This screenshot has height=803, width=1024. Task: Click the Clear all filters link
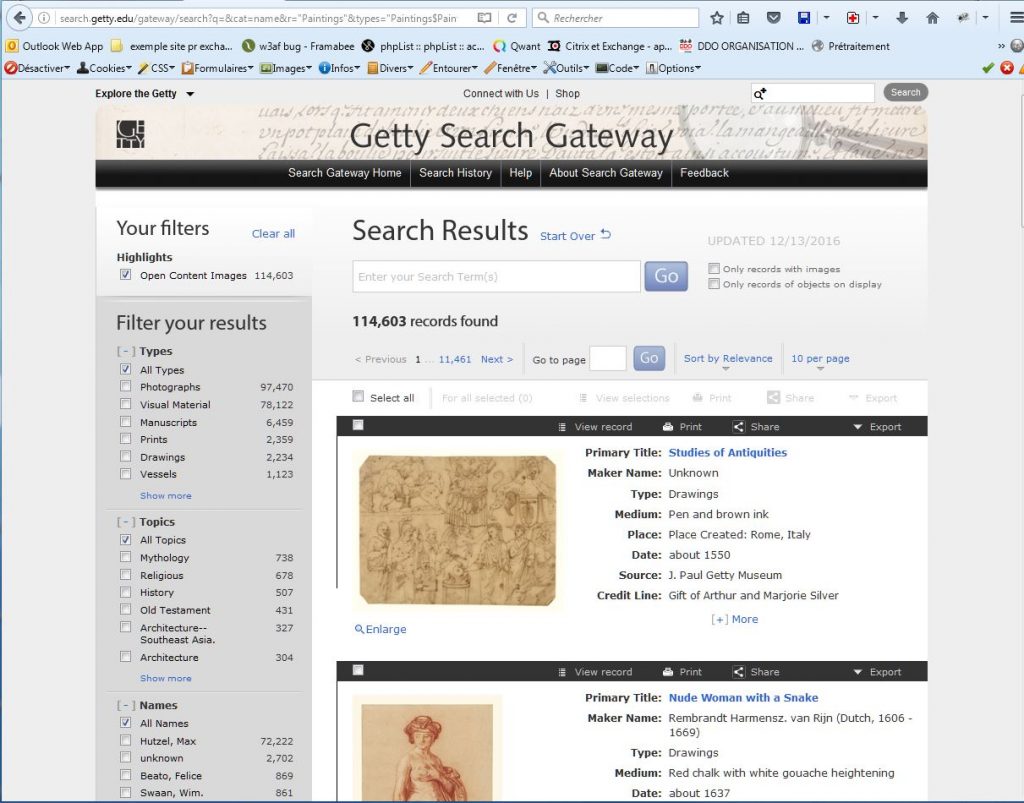(x=273, y=234)
